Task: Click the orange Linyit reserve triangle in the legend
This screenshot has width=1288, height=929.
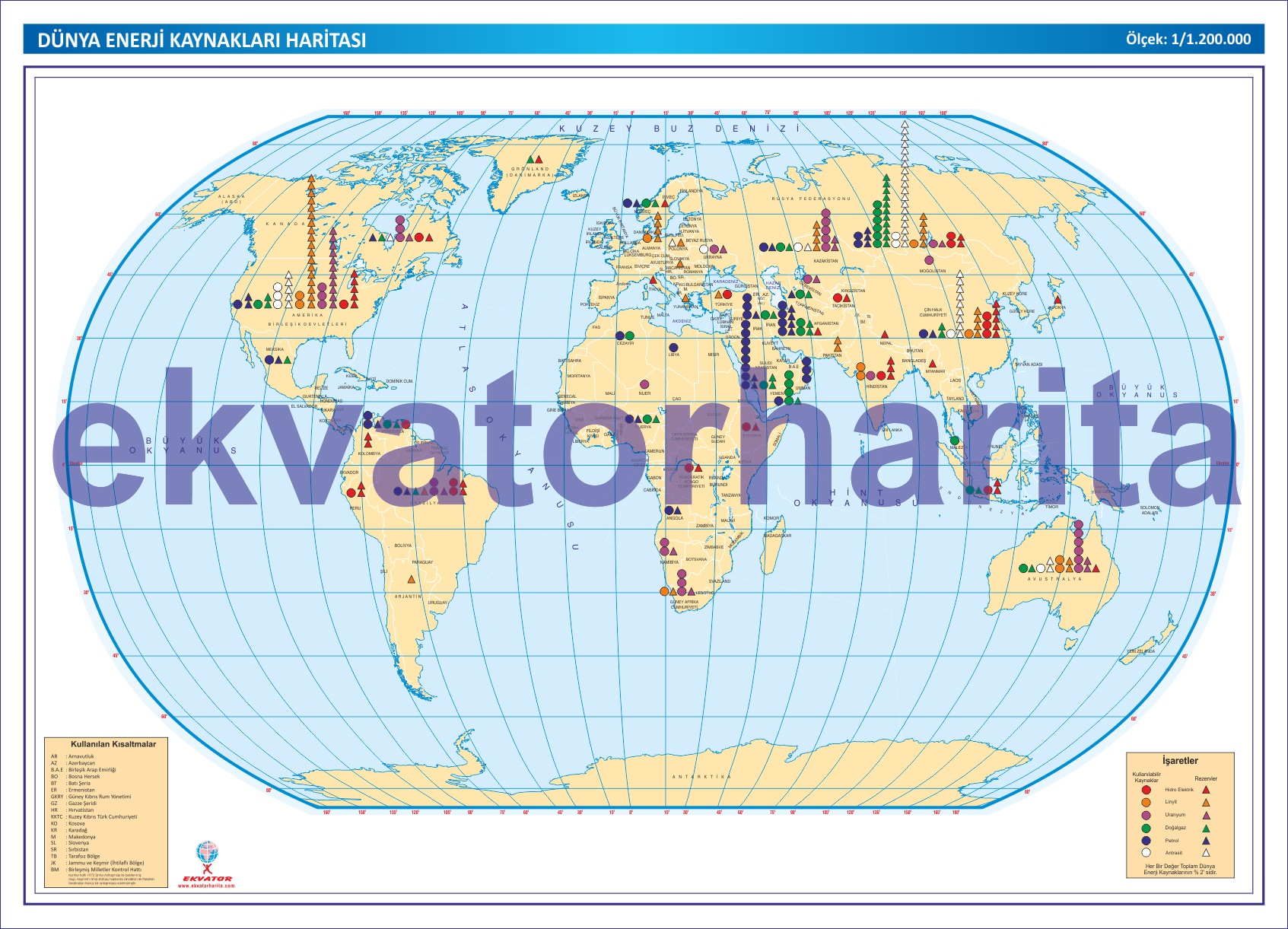Action: click(1206, 802)
